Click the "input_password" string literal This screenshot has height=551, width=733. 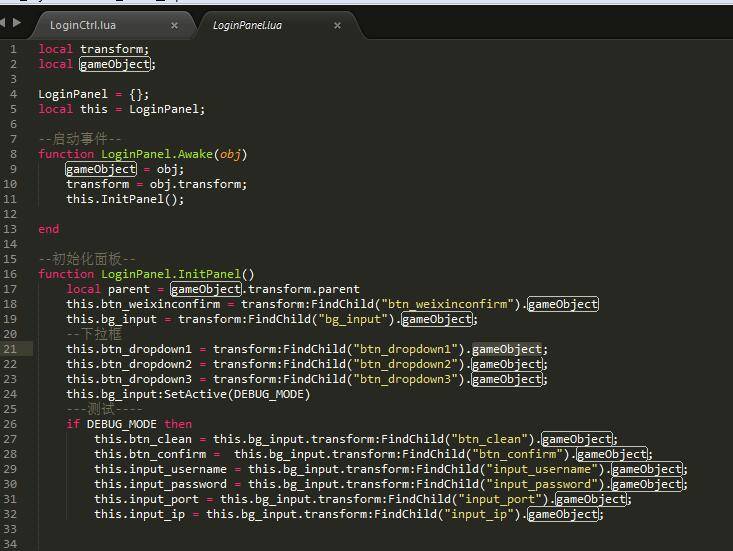point(542,484)
